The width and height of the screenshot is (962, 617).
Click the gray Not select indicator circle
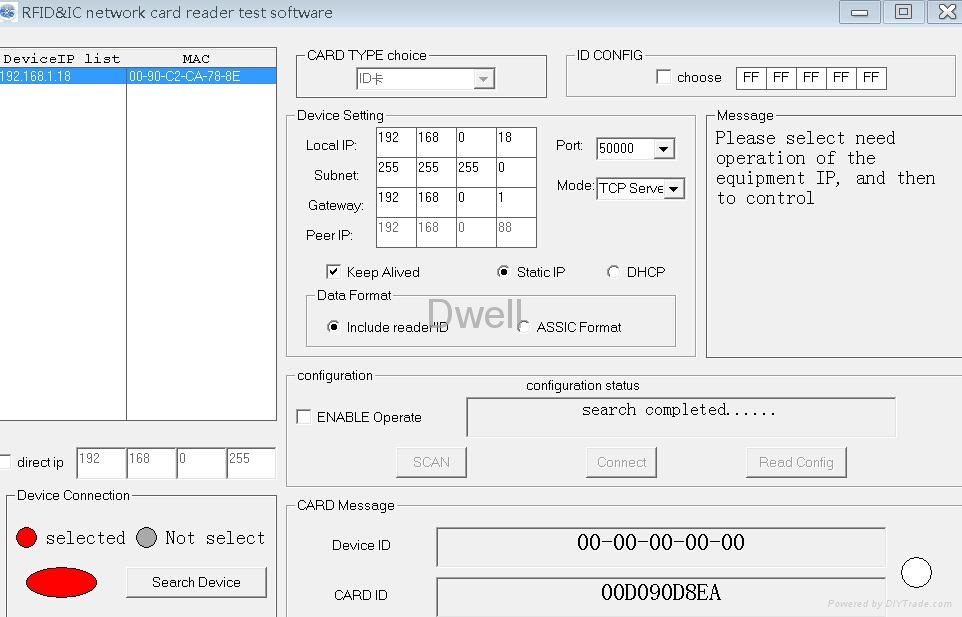coord(146,537)
